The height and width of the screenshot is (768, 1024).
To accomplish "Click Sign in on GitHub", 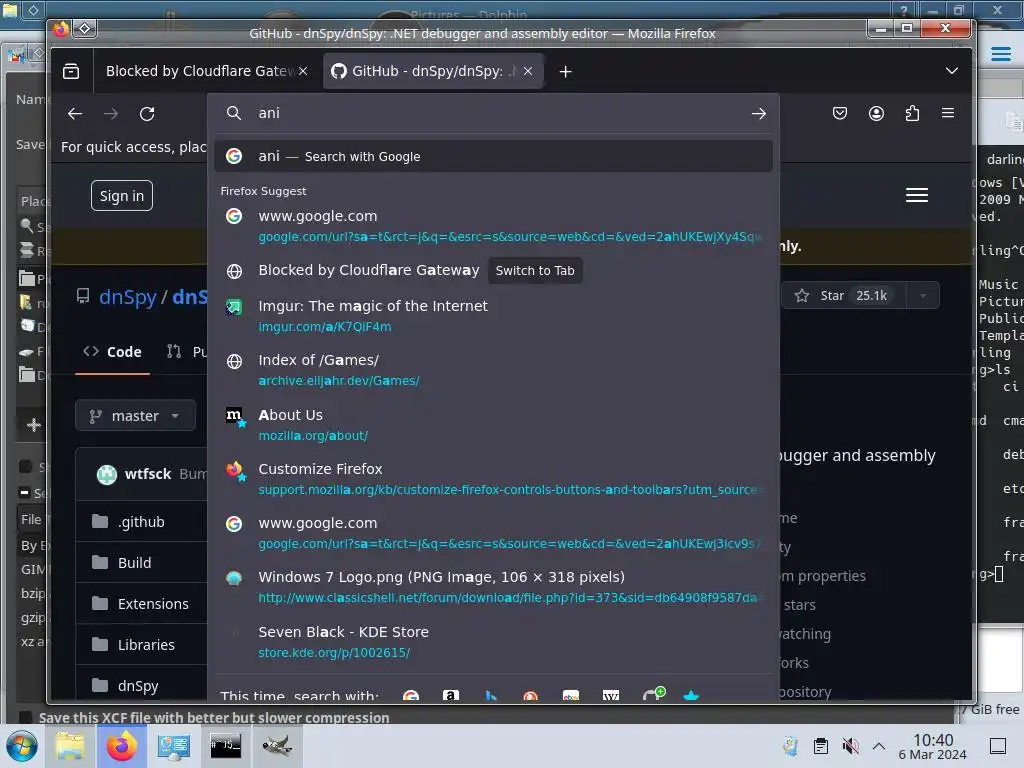I will click(x=121, y=196).
